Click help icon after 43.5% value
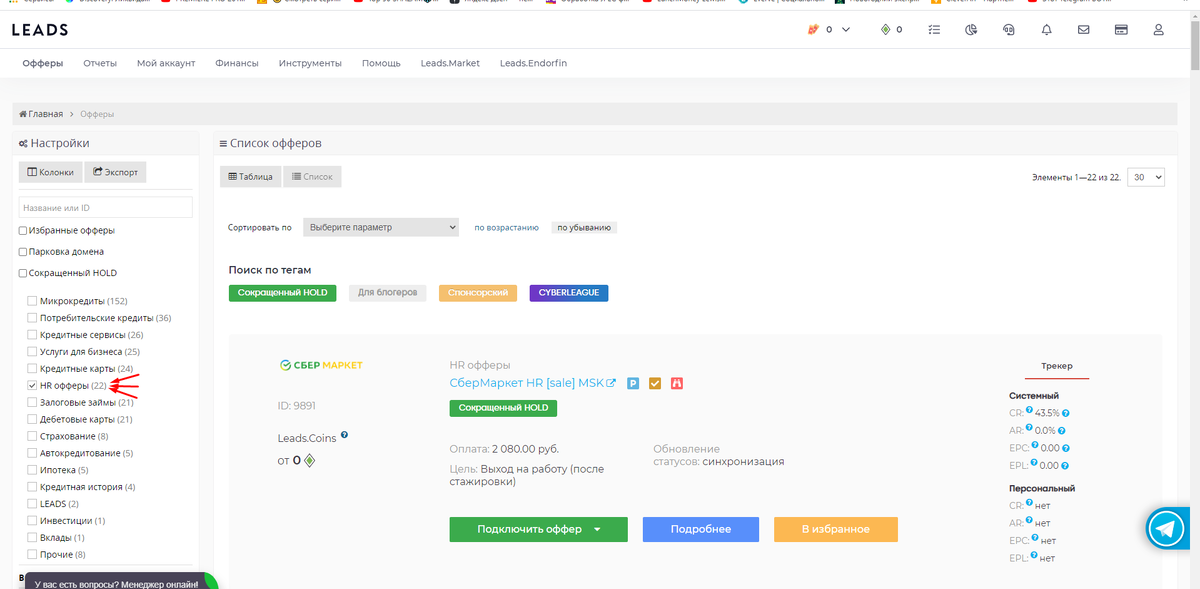 (x=1066, y=413)
